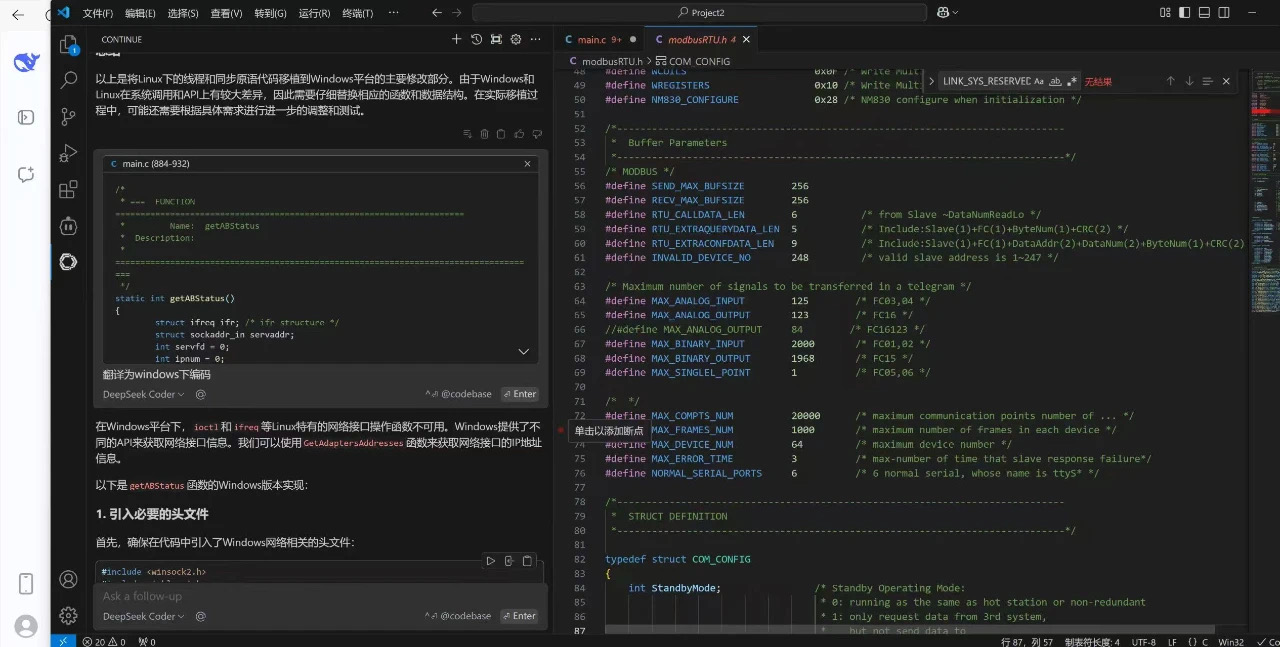Open the 终端(T) menu
The width and height of the screenshot is (1280, 647).
(357, 13)
